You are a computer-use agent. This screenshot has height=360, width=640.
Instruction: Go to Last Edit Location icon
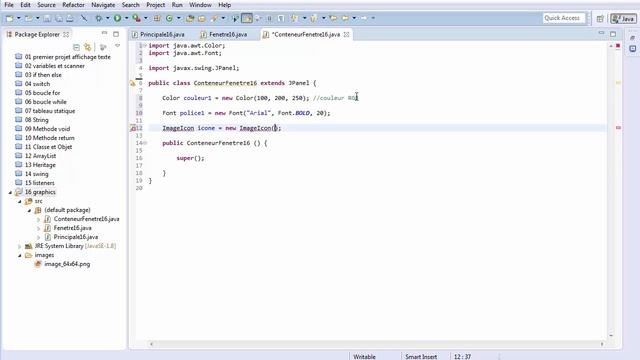coord(333,18)
